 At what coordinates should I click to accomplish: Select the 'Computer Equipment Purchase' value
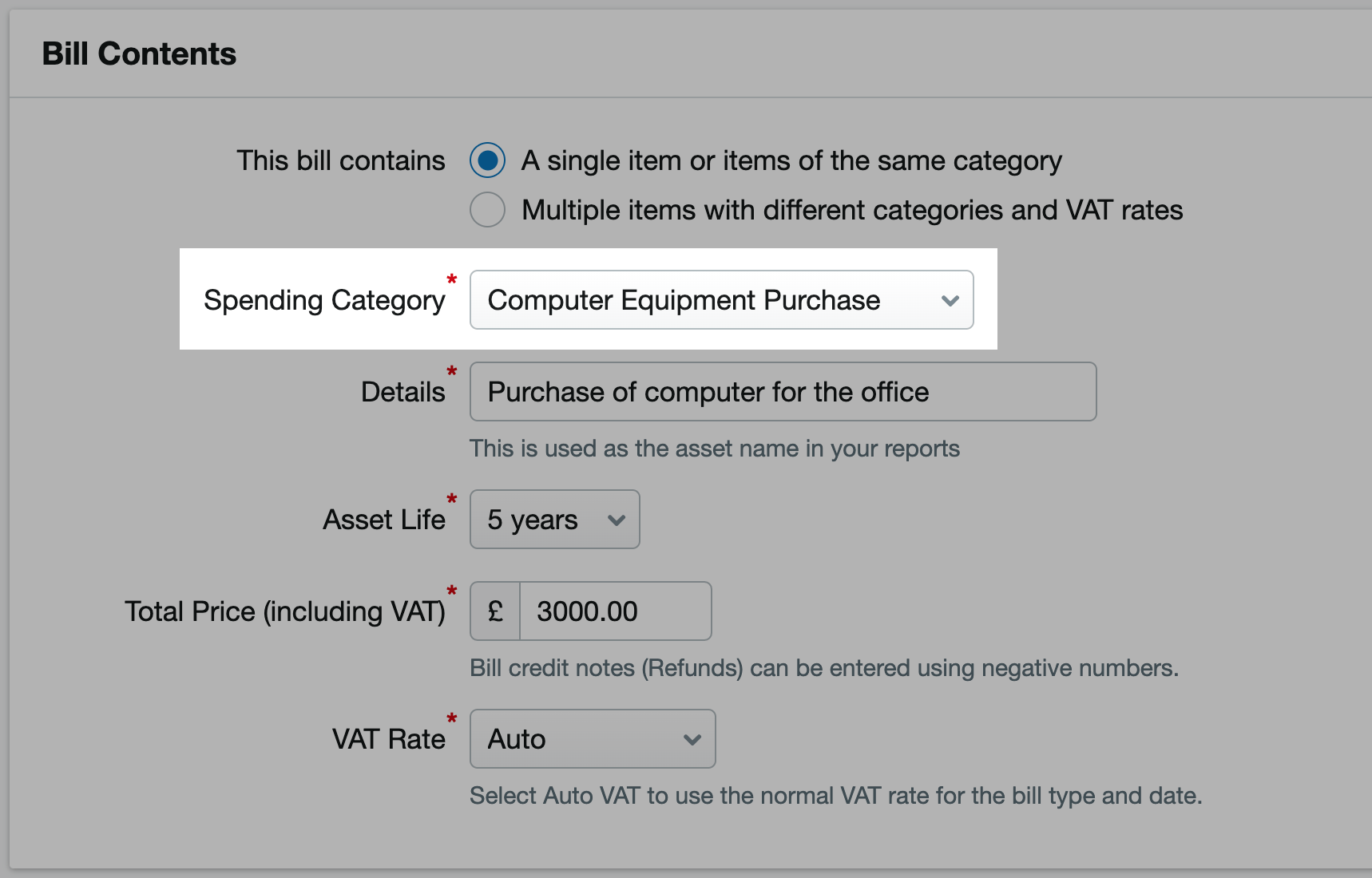pos(684,300)
